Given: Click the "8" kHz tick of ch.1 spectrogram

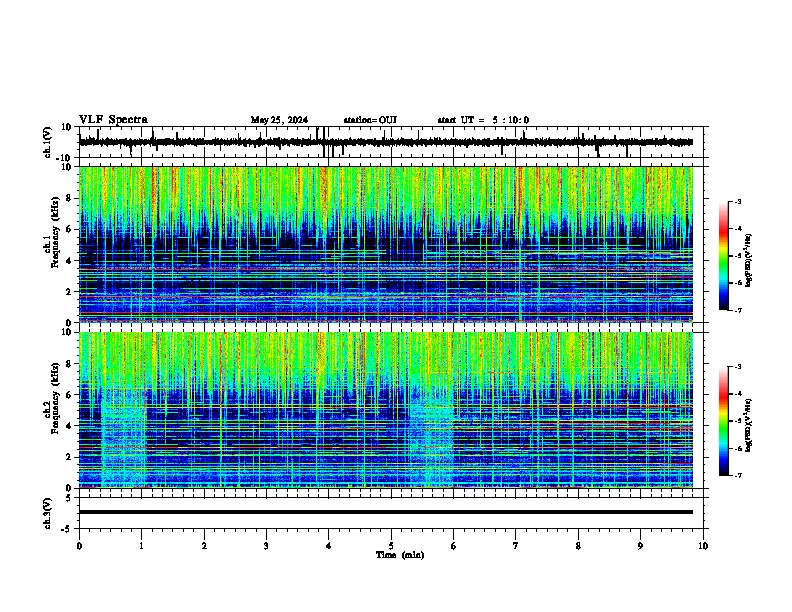Looking at the screenshot, I should tap(69, 198).
